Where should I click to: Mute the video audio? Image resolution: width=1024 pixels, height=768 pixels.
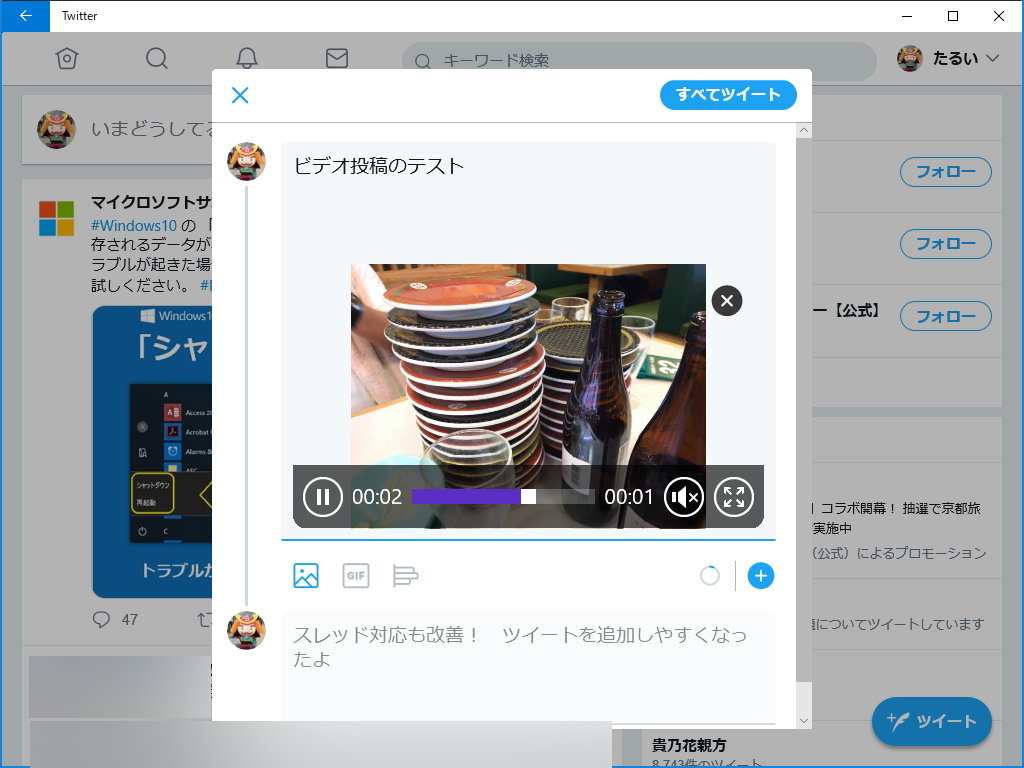click(684, 496)
